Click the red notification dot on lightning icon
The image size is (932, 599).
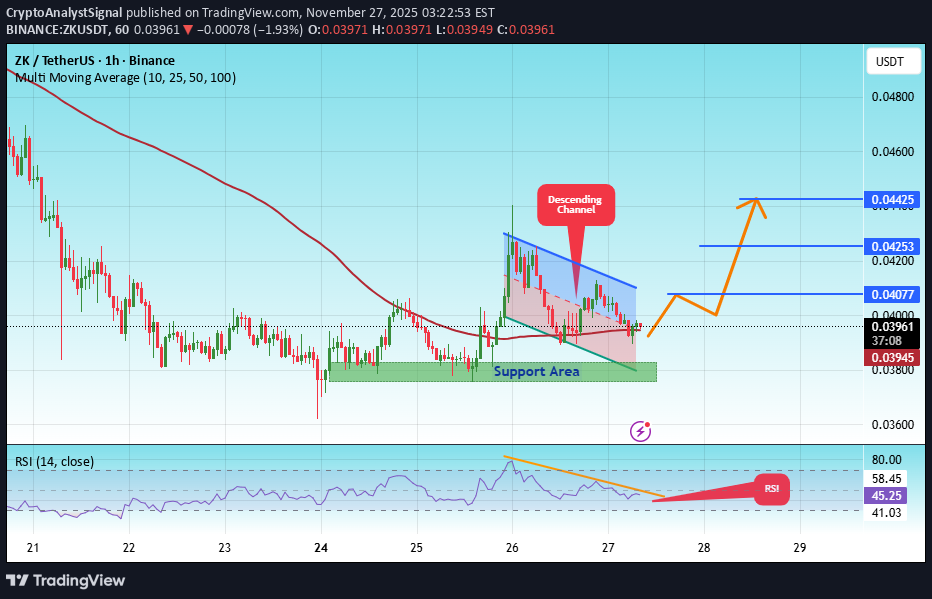(x=646, y=424)
